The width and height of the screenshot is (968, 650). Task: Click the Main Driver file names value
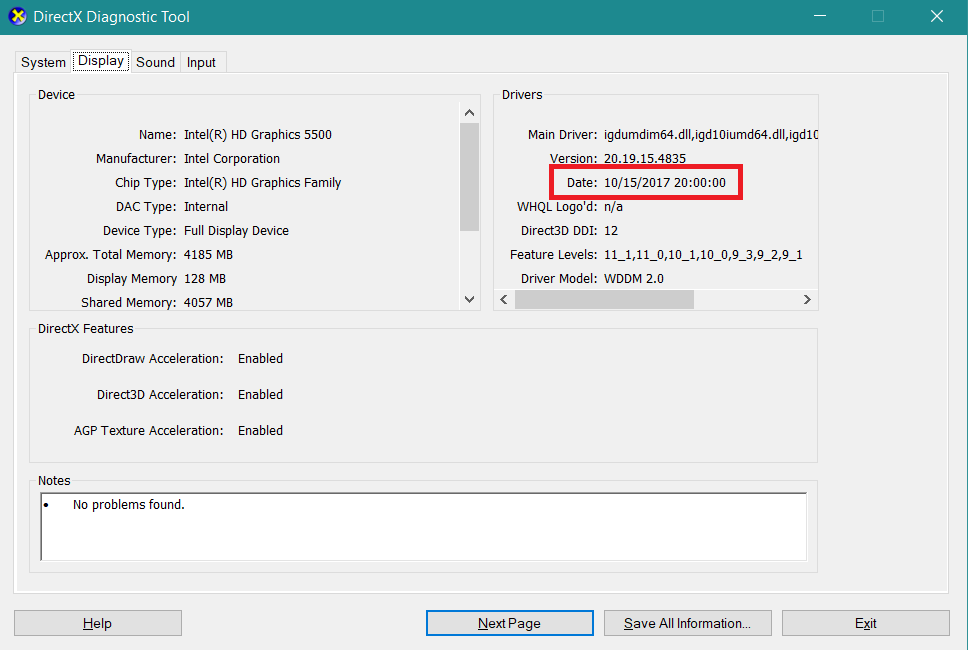pos(711,135)
